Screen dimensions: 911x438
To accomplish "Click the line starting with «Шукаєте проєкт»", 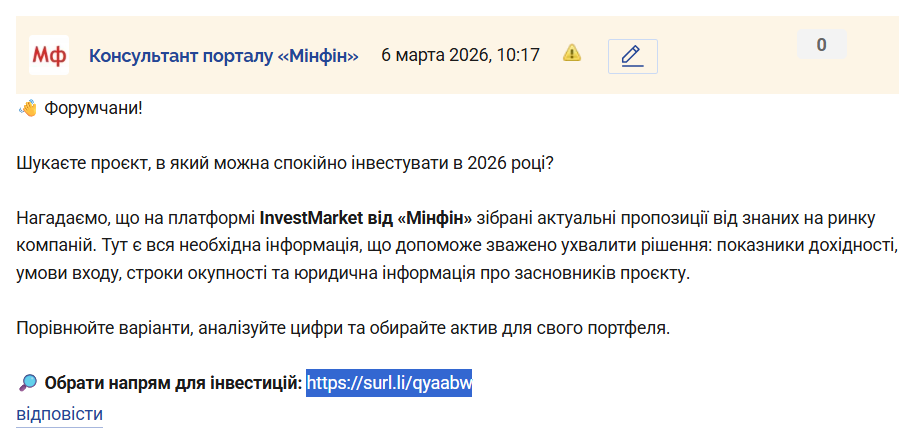I will coord(284,162).
